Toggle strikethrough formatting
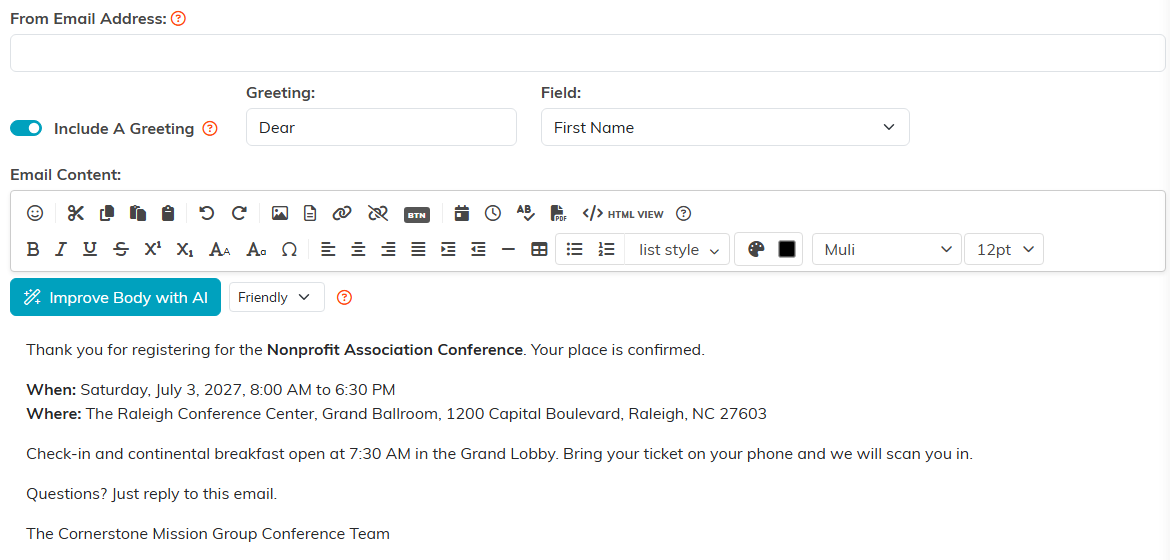 pyautogui.click(x=121, y=249)
